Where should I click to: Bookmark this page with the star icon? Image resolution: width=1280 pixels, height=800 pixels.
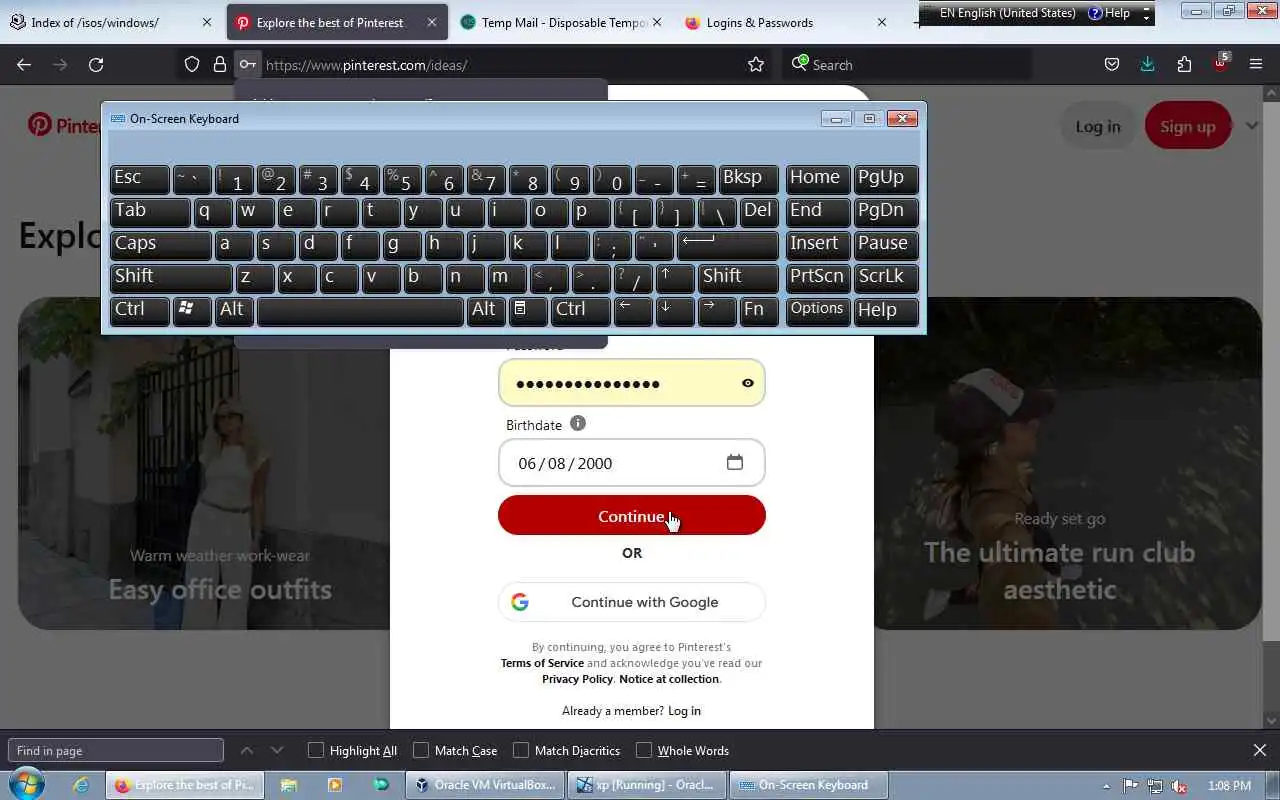[756, 64]
